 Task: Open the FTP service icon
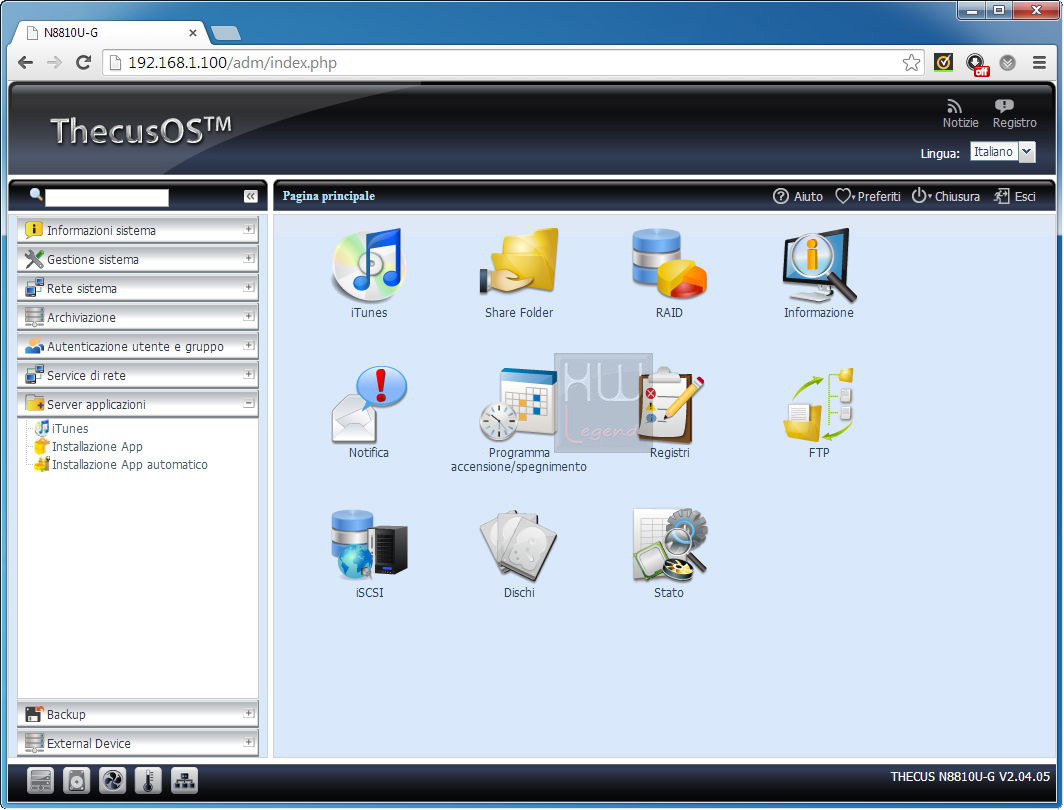coord(818,404)
